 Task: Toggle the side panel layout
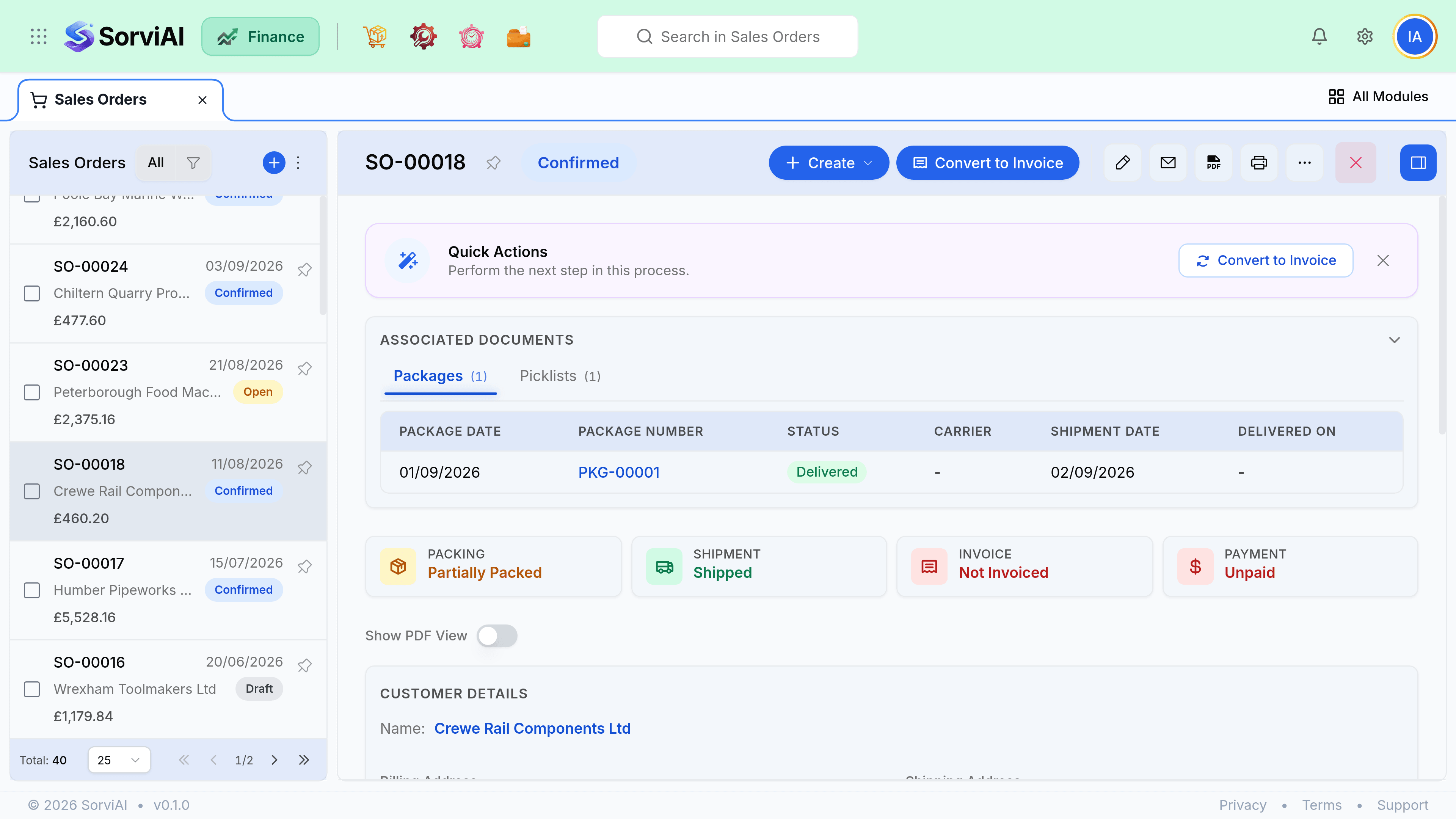[x=1418, y=163]
